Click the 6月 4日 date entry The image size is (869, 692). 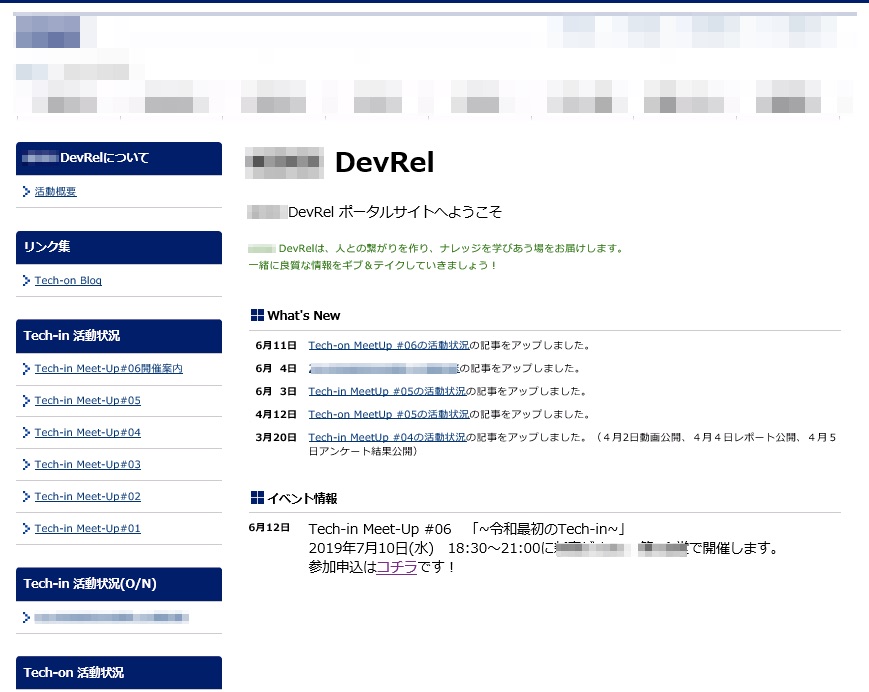click(276, 368)
